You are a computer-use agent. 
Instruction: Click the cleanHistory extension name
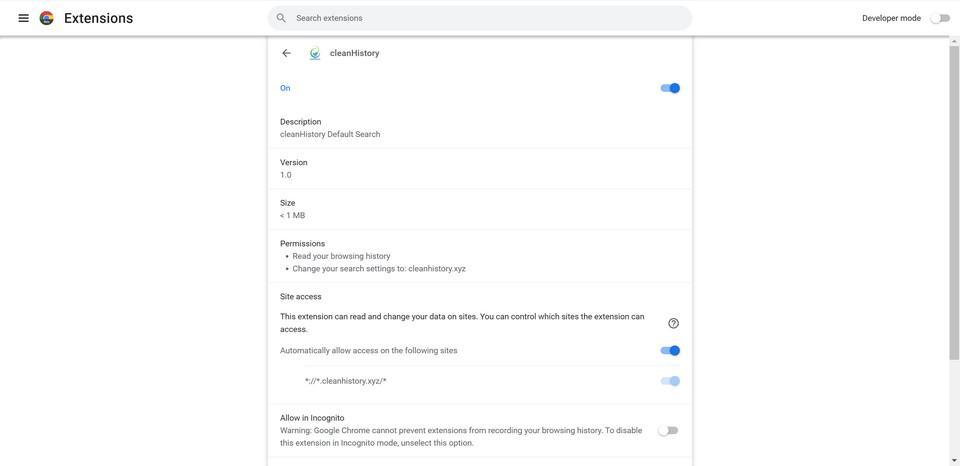click(355, 54)
